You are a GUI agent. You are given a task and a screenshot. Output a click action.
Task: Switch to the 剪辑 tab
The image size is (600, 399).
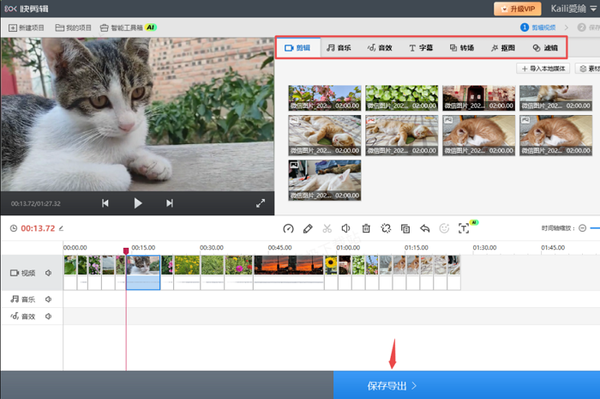(297, 48)
